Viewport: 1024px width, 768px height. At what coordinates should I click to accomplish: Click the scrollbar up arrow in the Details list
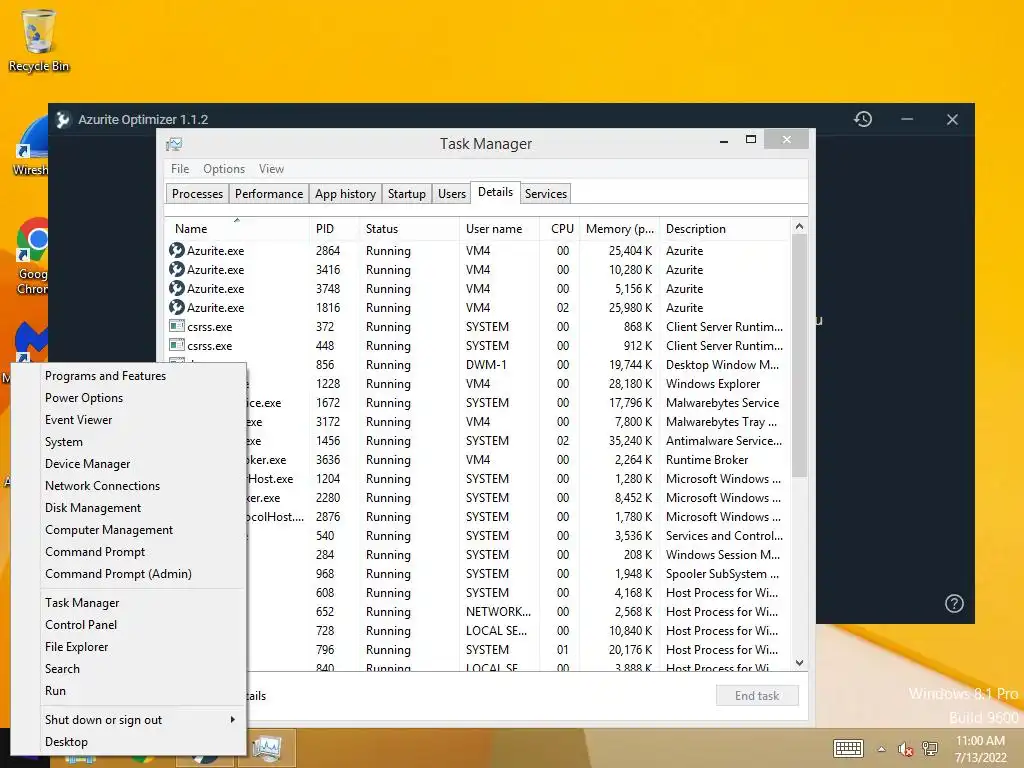click(x=799, y=227)
